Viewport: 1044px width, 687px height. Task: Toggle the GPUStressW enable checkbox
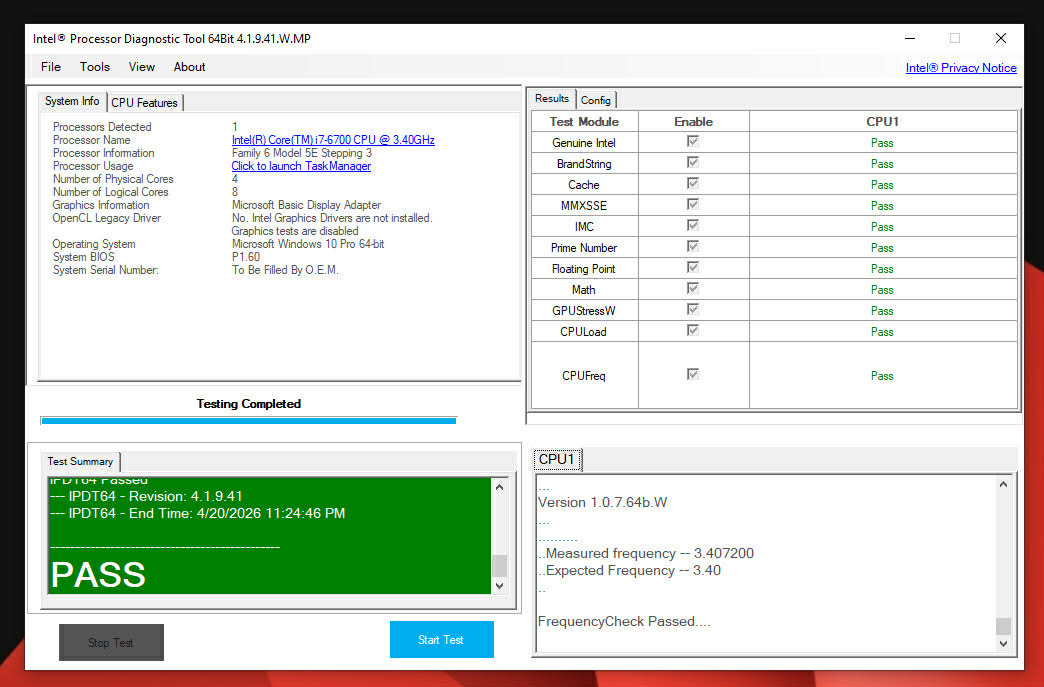point(692,310)
